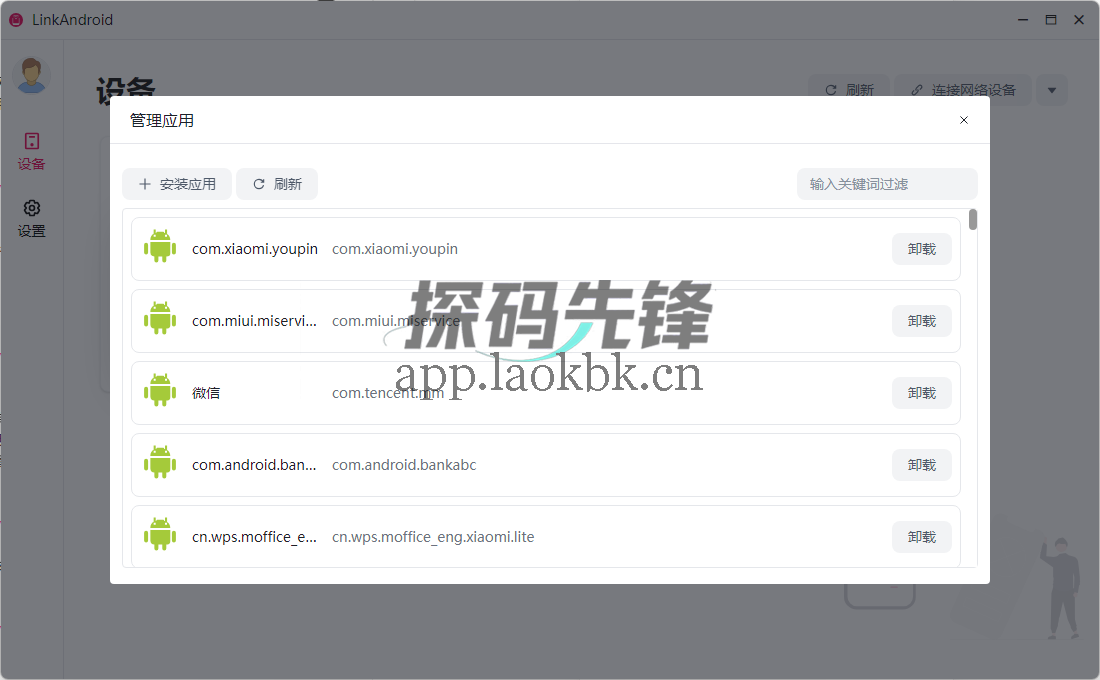Click the truncated cn.wps.moffice_e... app name
The image size is (1100, 680).
coord(255,537)
